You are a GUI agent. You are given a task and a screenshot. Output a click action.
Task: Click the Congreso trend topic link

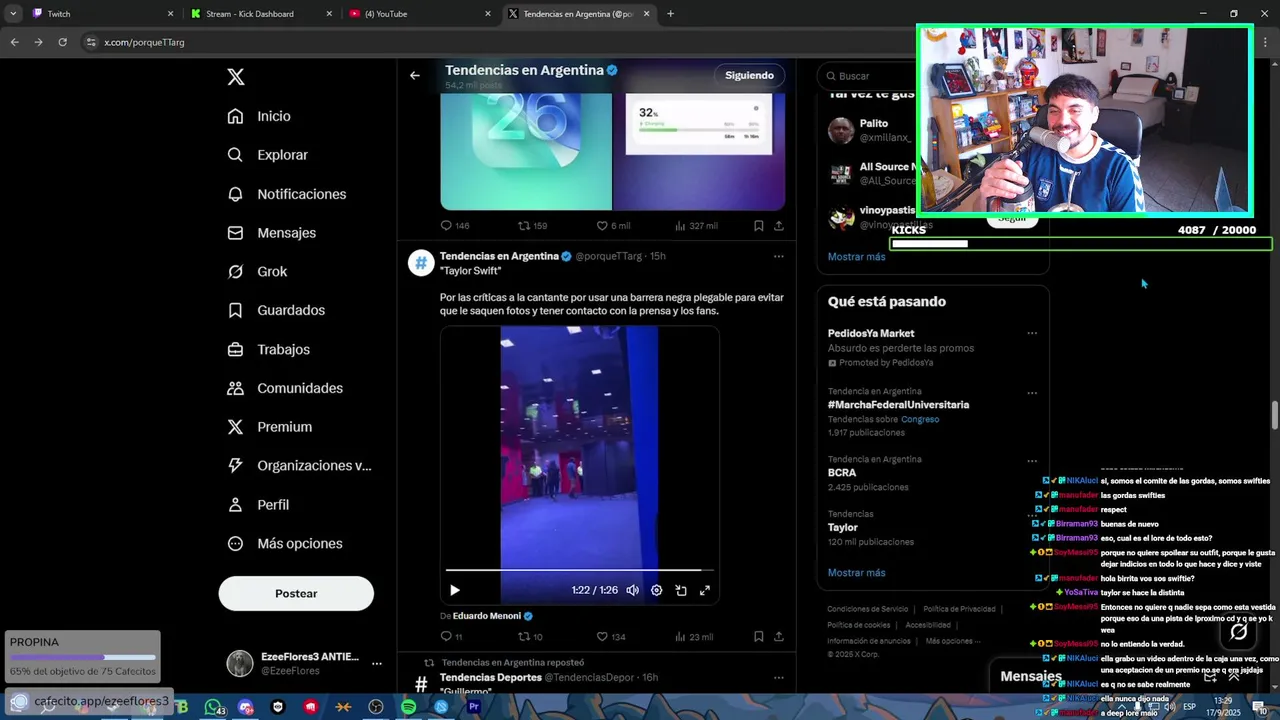(x=920, y=419)
